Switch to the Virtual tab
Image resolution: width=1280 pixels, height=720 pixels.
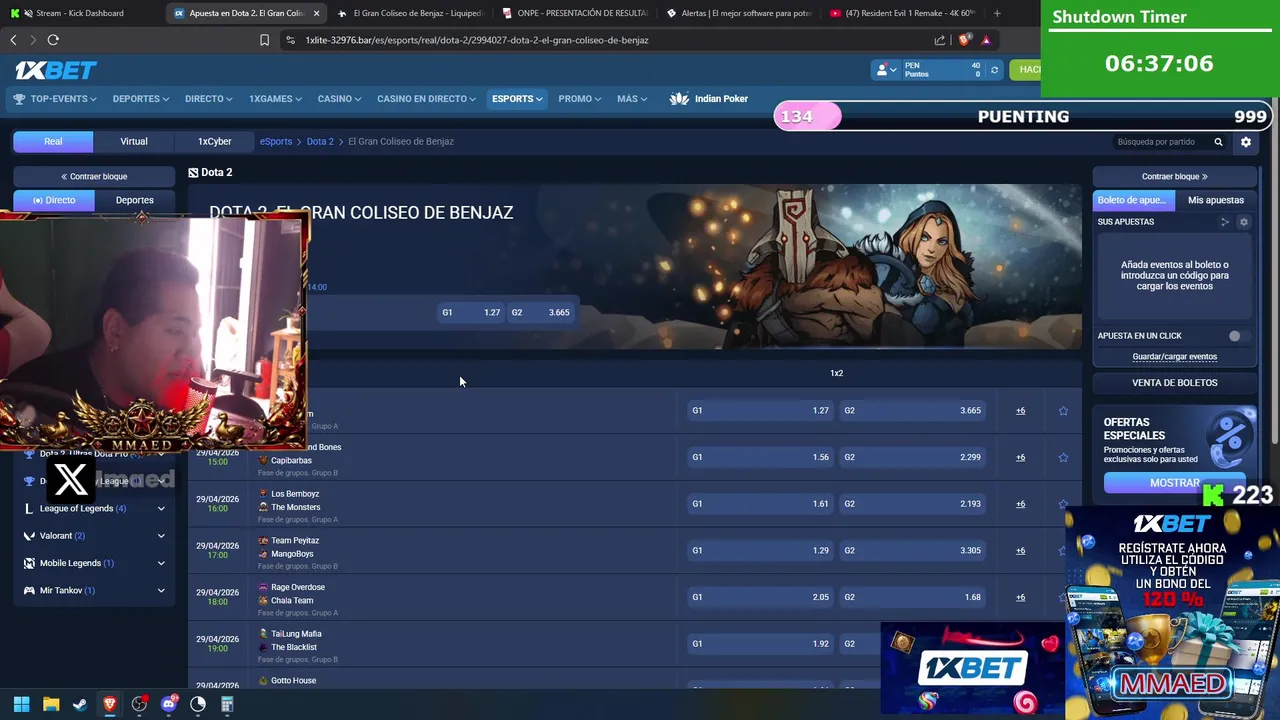[x=134, y=142]
